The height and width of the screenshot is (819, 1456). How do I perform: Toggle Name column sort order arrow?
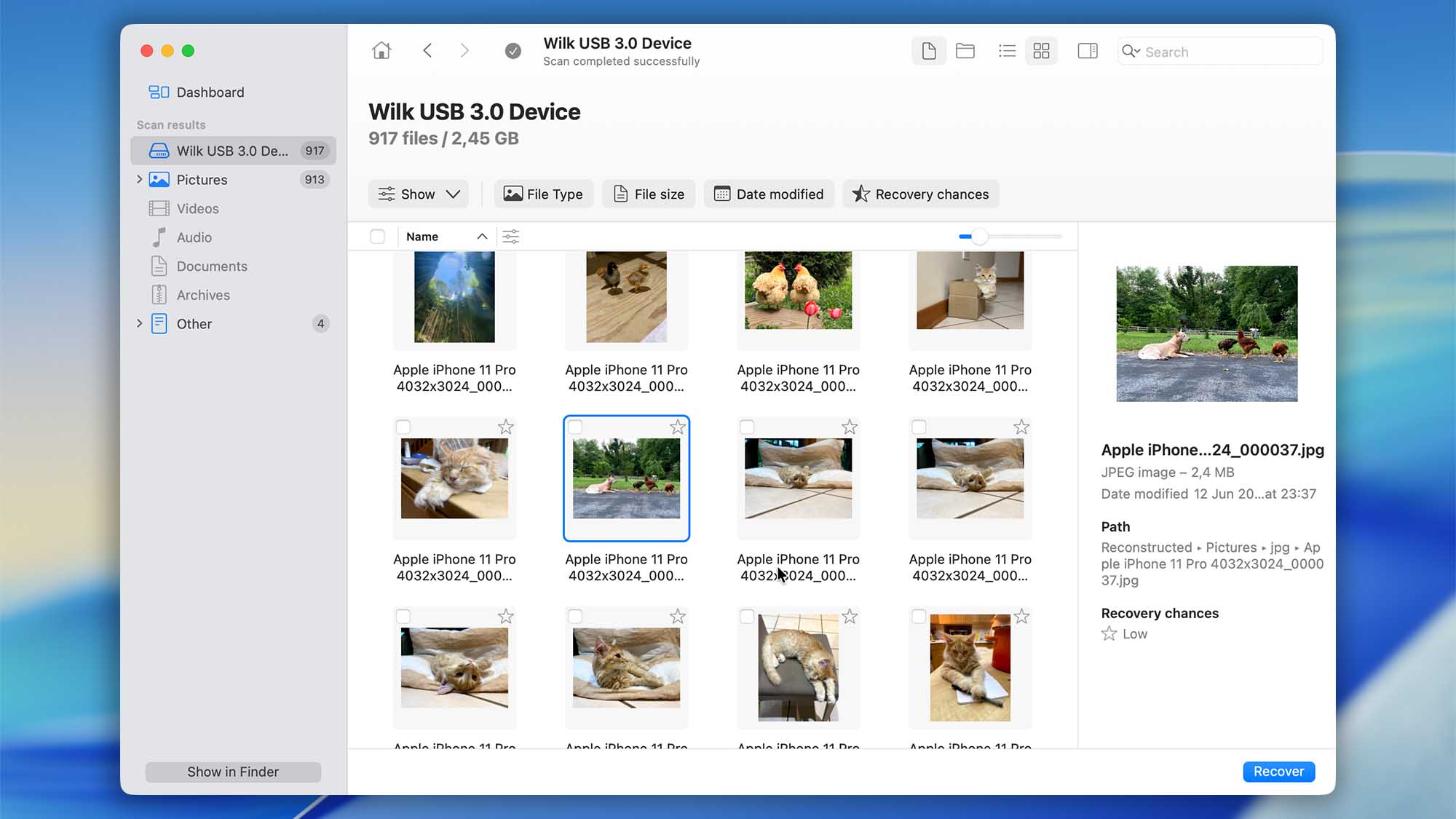pos(482,237)
